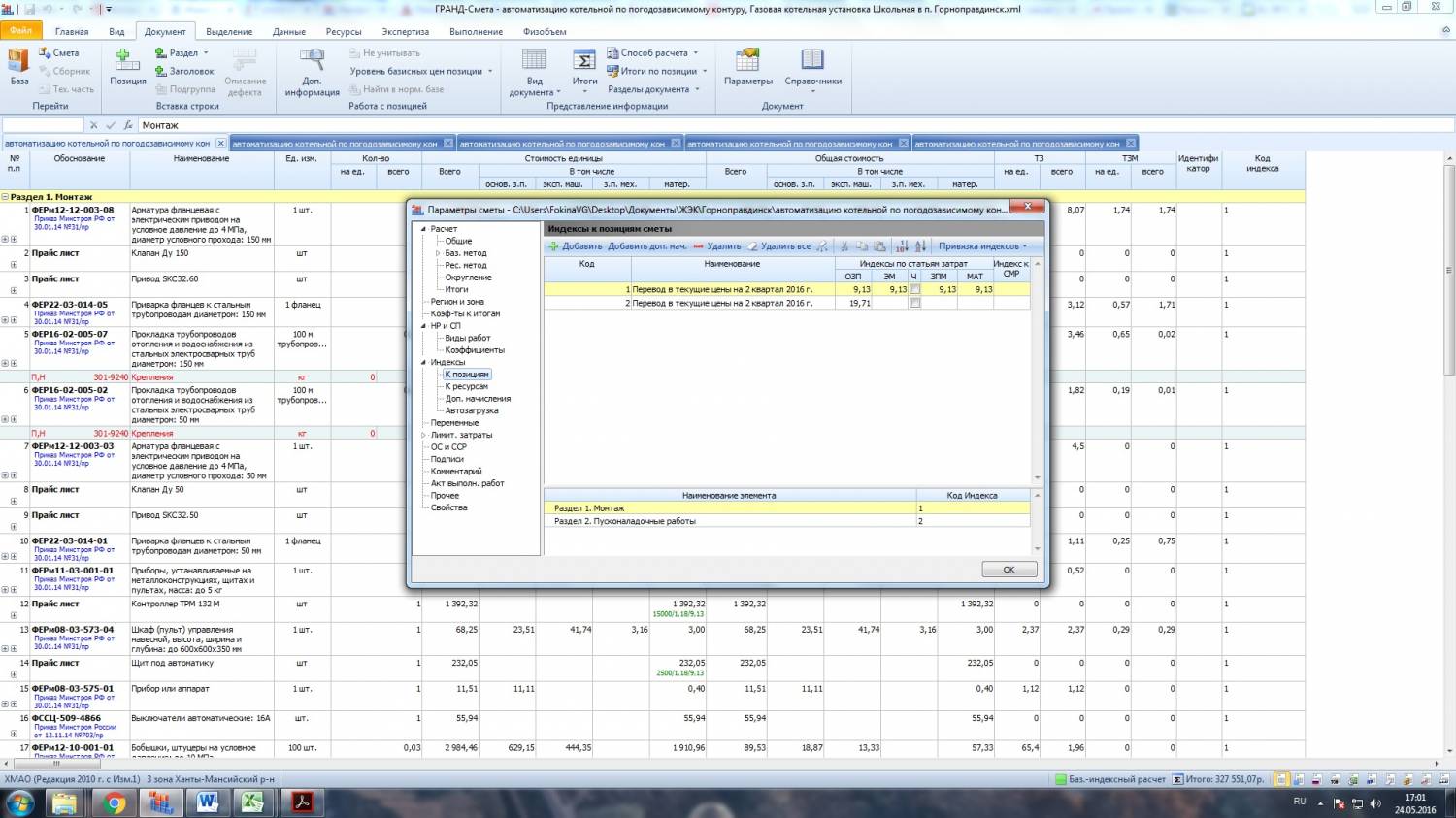
Task: Open the Параметры document settings icon
Action: tap(747, 61)
